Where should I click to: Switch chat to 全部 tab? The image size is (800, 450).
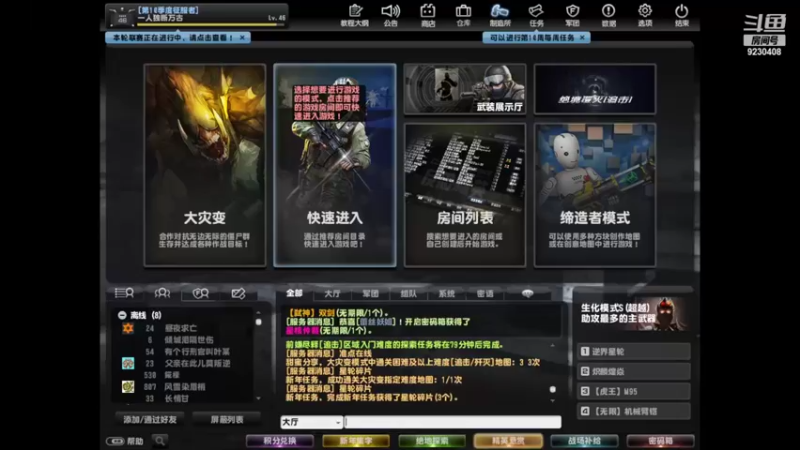tap(294, 293)
